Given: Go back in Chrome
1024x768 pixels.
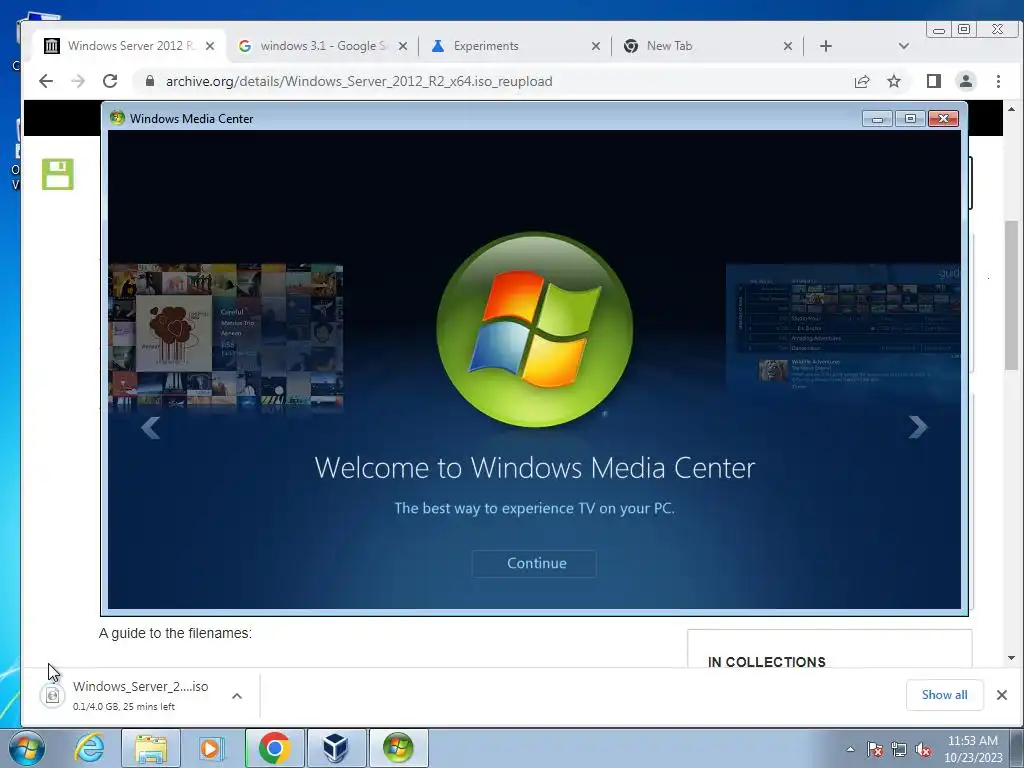Looking at the screenshot, I should pos(46,81).
